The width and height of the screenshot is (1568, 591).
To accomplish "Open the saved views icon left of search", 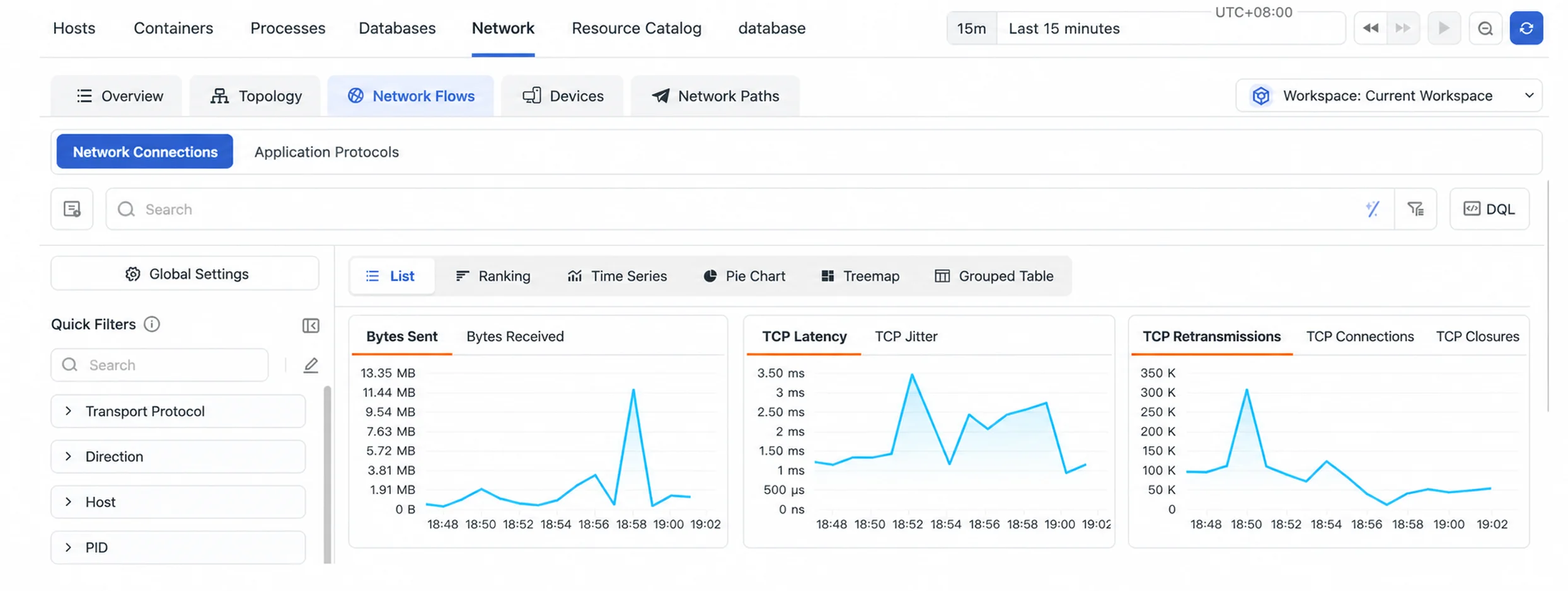I will coord(72,209).
